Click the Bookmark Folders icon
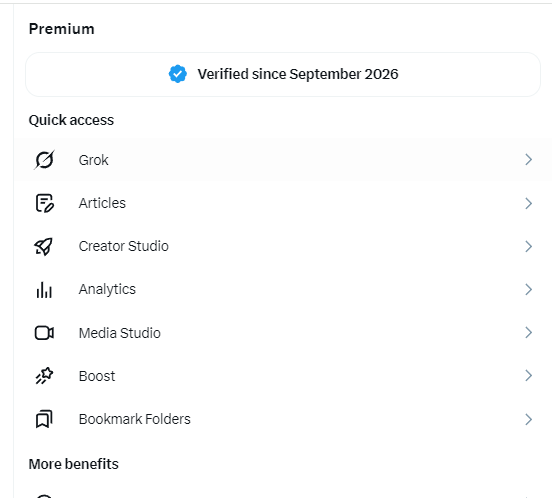Screen dimensions: 552x498 pyautogui.click(x=44, y=419)
